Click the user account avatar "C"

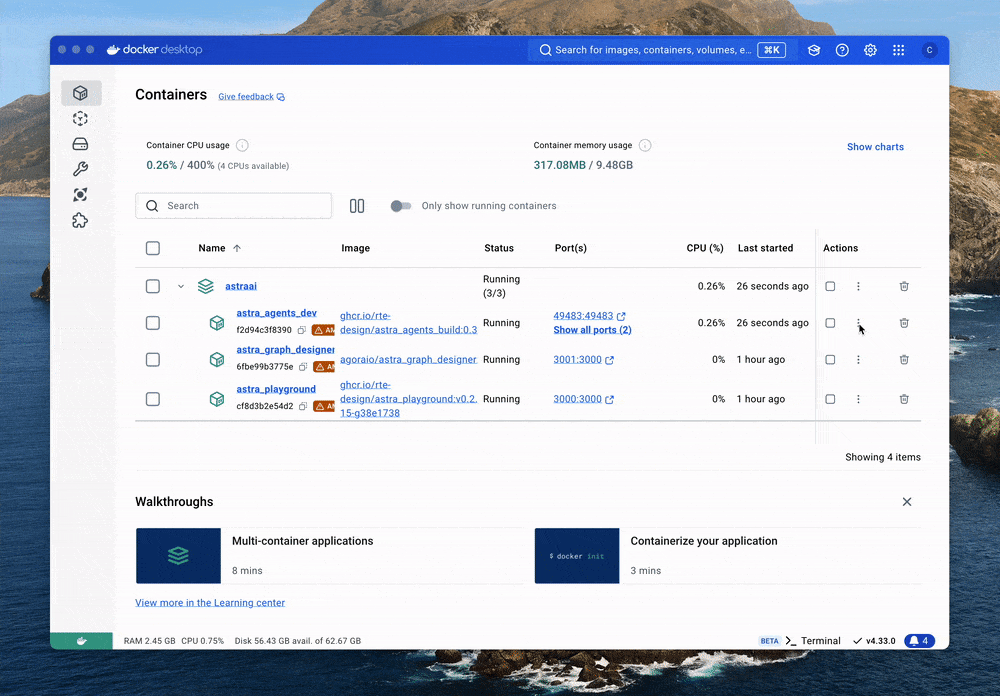(x=930, y=50)
